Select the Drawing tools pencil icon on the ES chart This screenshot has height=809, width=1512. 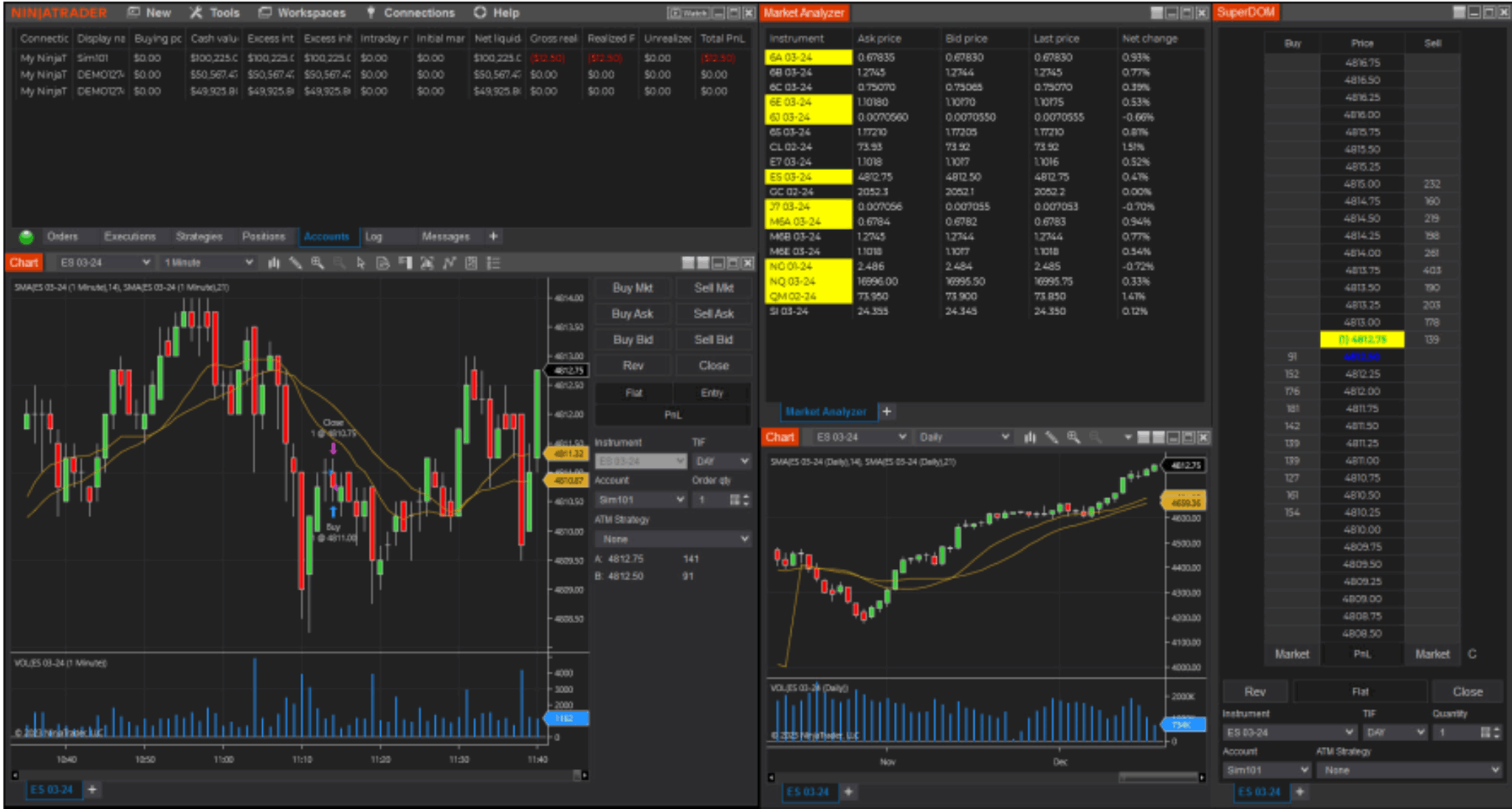[296, 264]
